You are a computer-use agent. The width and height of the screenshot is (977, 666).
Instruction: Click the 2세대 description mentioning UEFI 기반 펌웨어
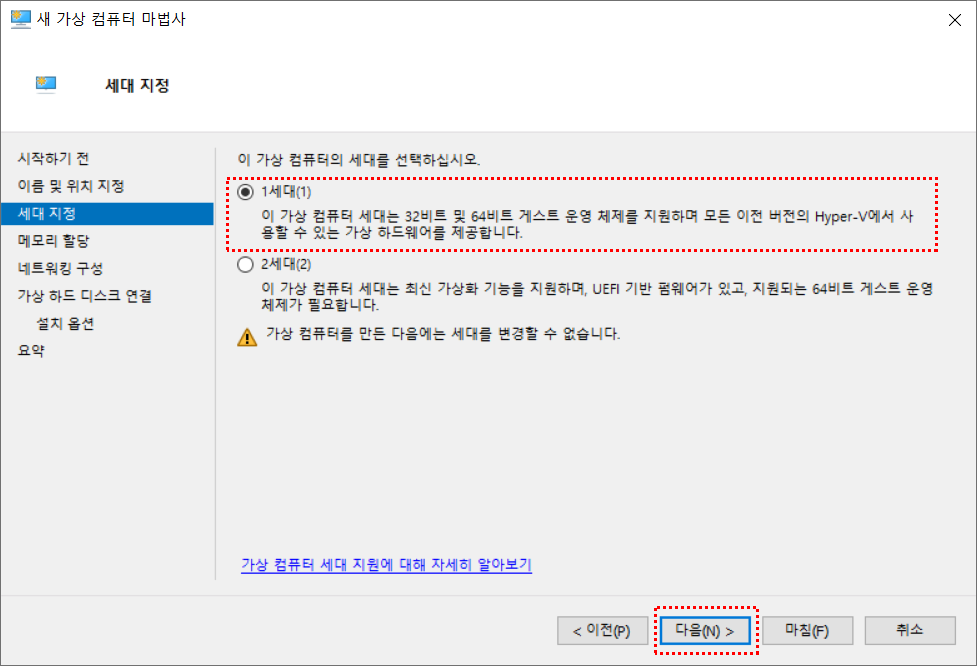coord(597,297)
